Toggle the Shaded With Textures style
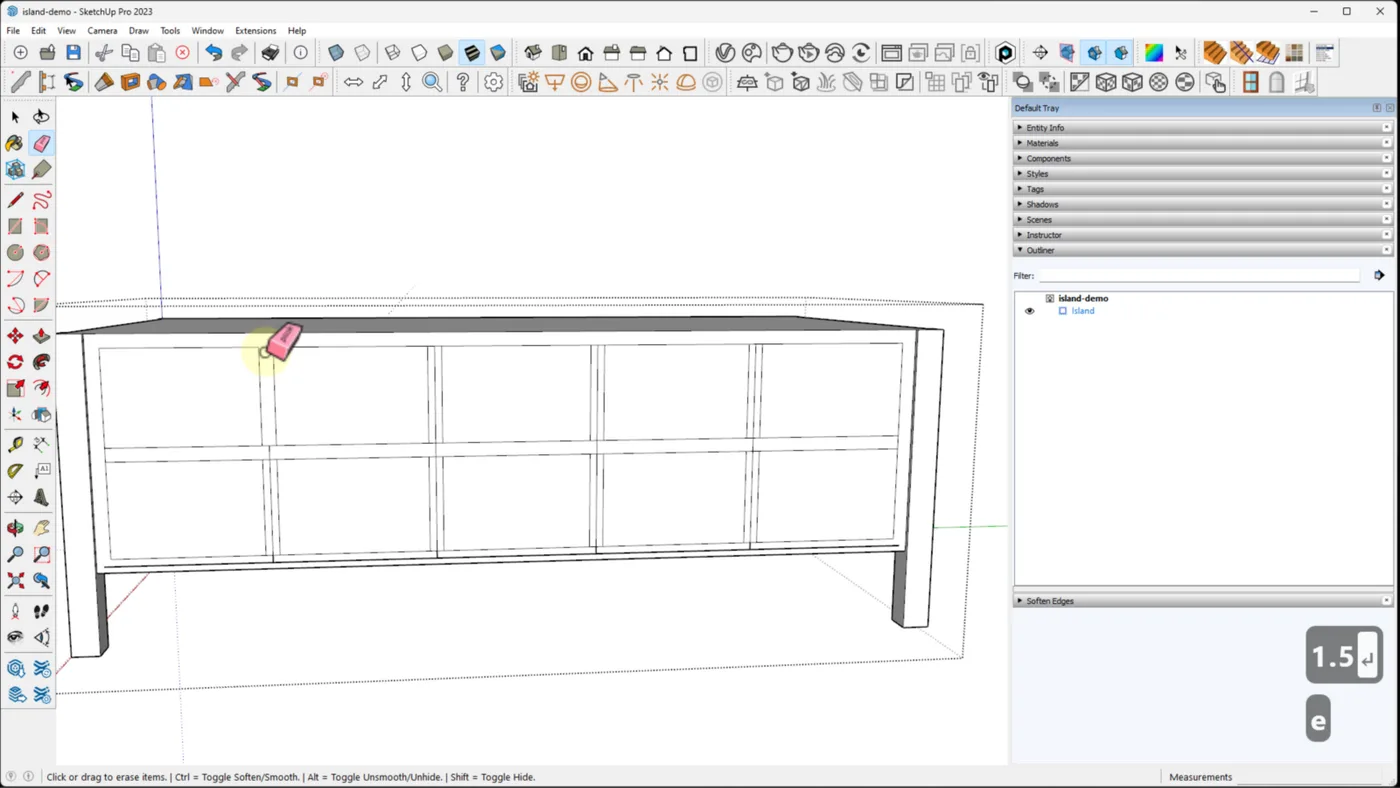1400x788 pixels. pyautogui.click(x=472, y=53)
